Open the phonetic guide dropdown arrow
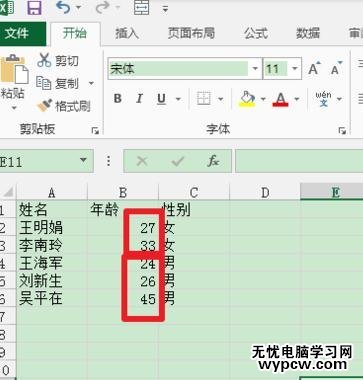The height and width of the screenshot is (380, 363). 339,99
